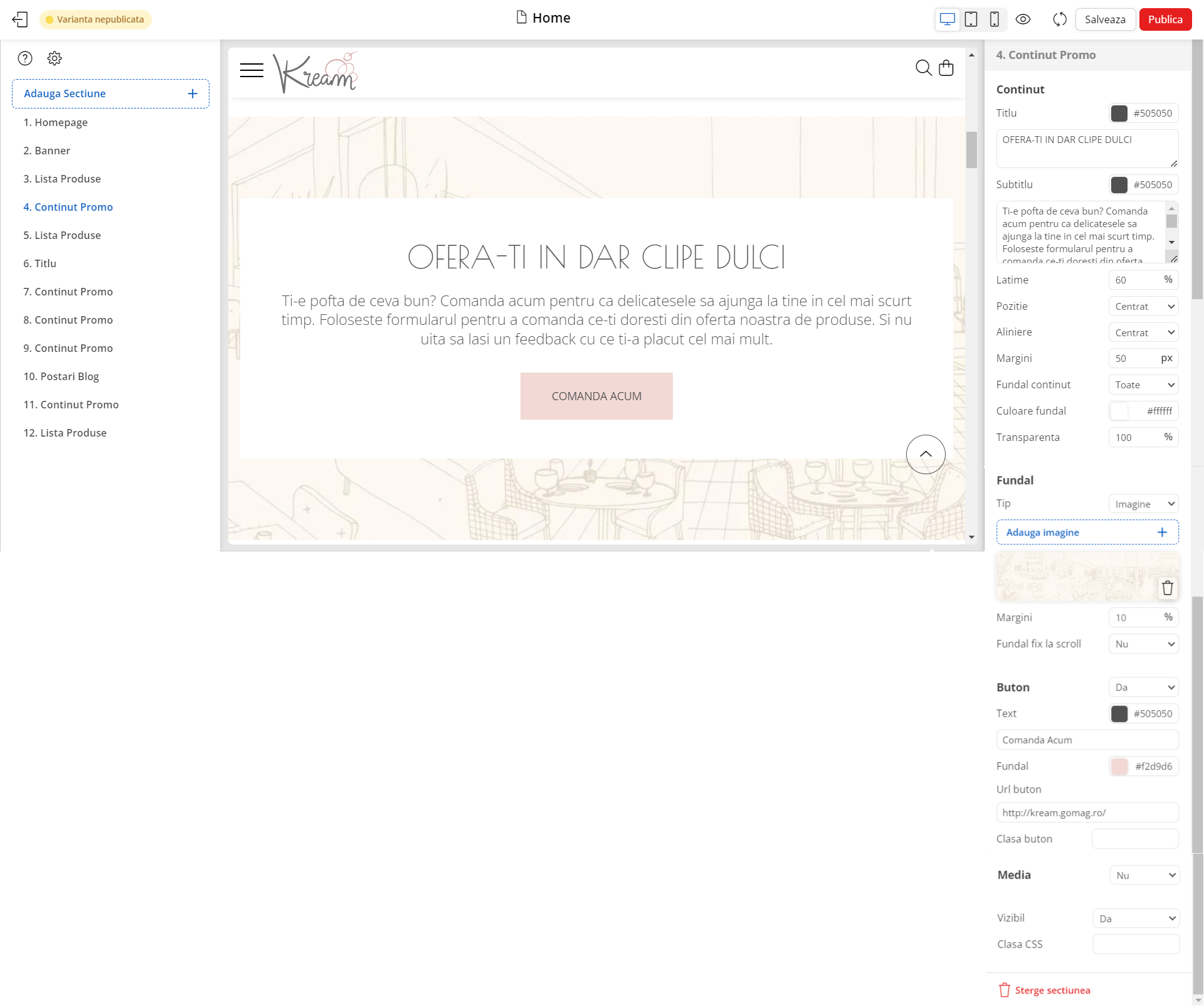Open the Media Nu dropdown

pyautogui.click(x=1144, y=876)
